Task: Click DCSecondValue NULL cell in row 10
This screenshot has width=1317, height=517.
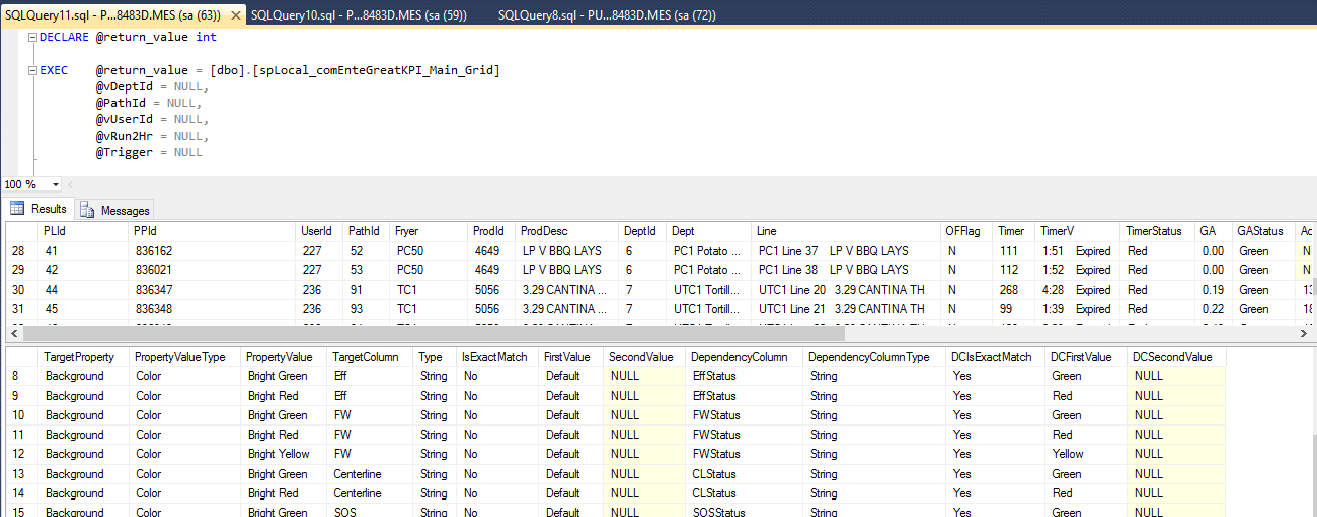Action: 1177,415
